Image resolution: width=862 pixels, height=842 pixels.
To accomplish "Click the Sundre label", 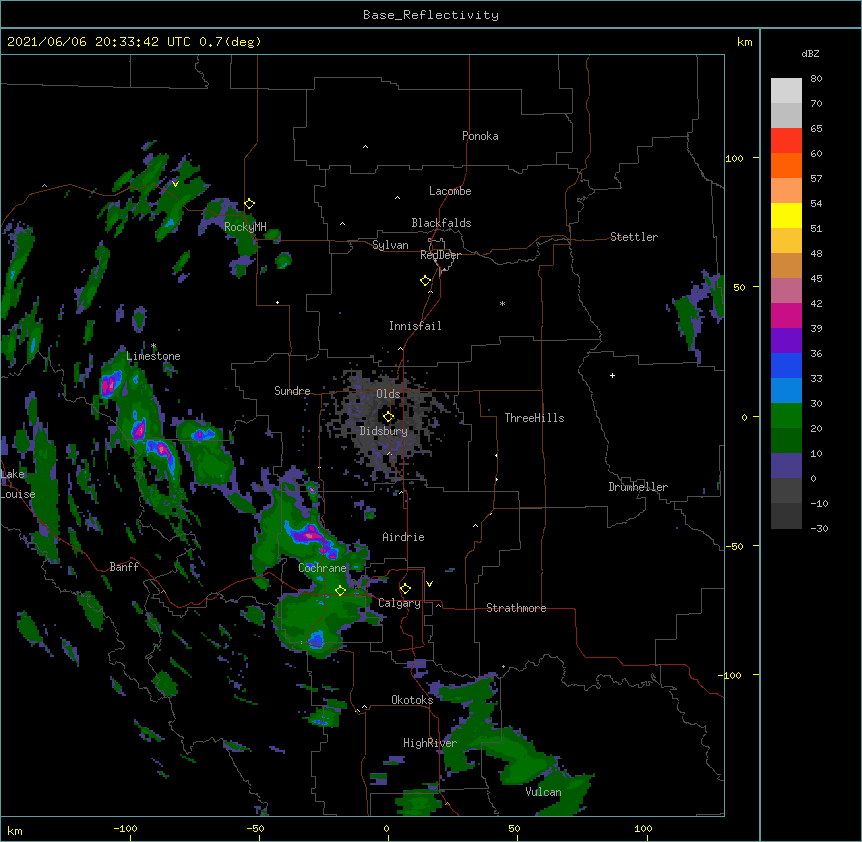I will (x=292, y=391).
